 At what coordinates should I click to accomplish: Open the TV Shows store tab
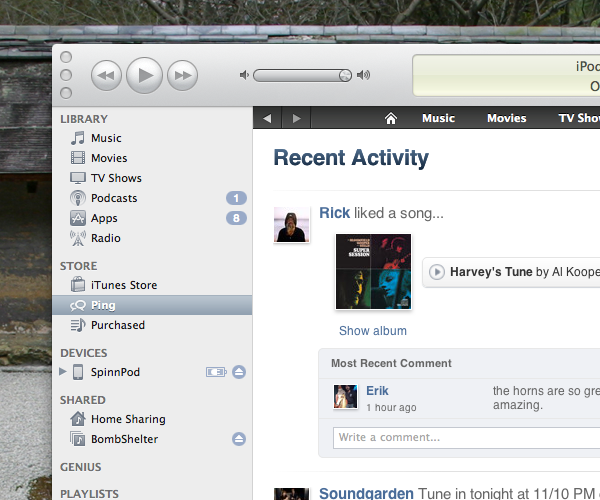(579, 118)
